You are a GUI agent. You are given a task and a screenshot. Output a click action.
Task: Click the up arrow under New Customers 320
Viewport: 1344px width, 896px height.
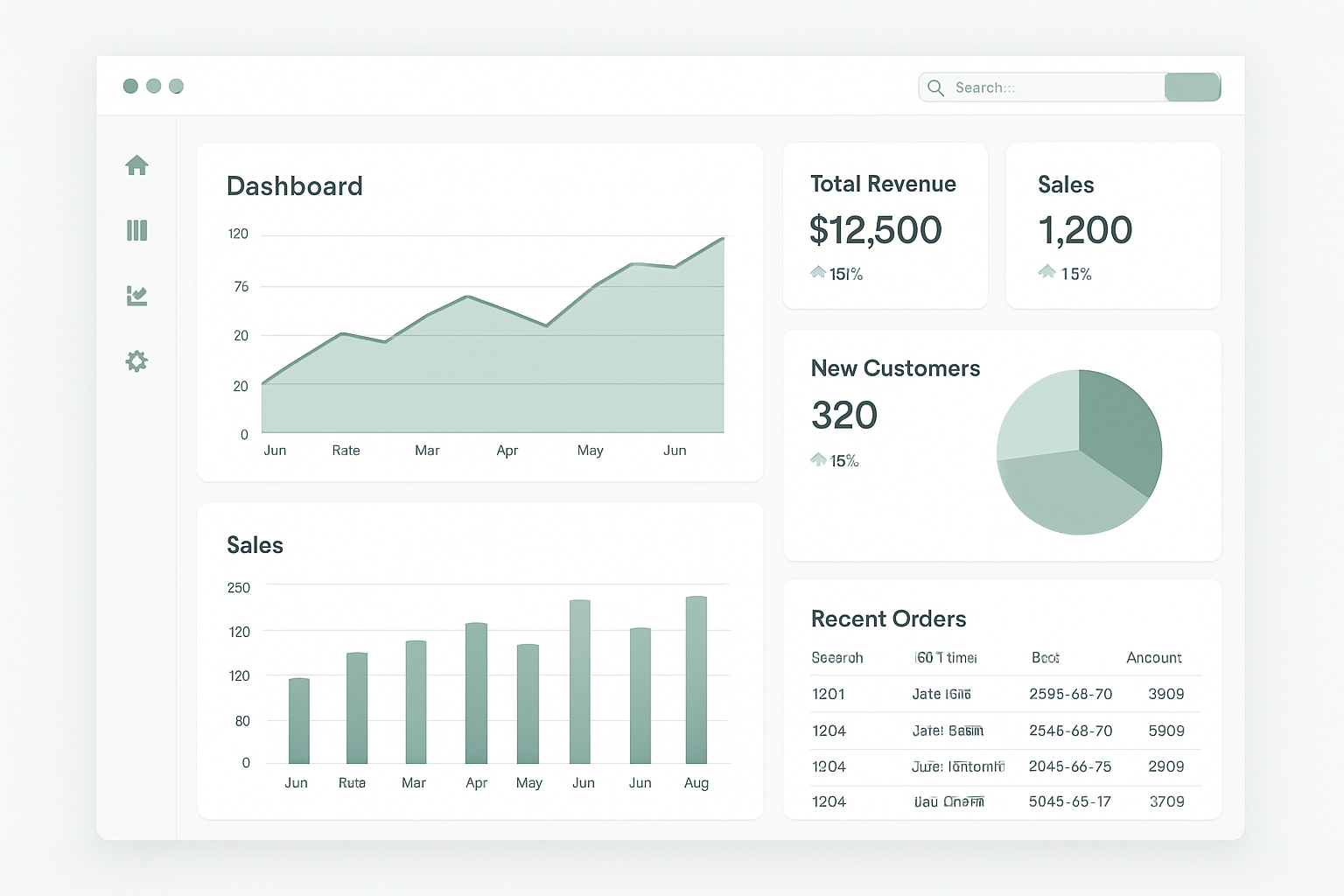[818, 458]
